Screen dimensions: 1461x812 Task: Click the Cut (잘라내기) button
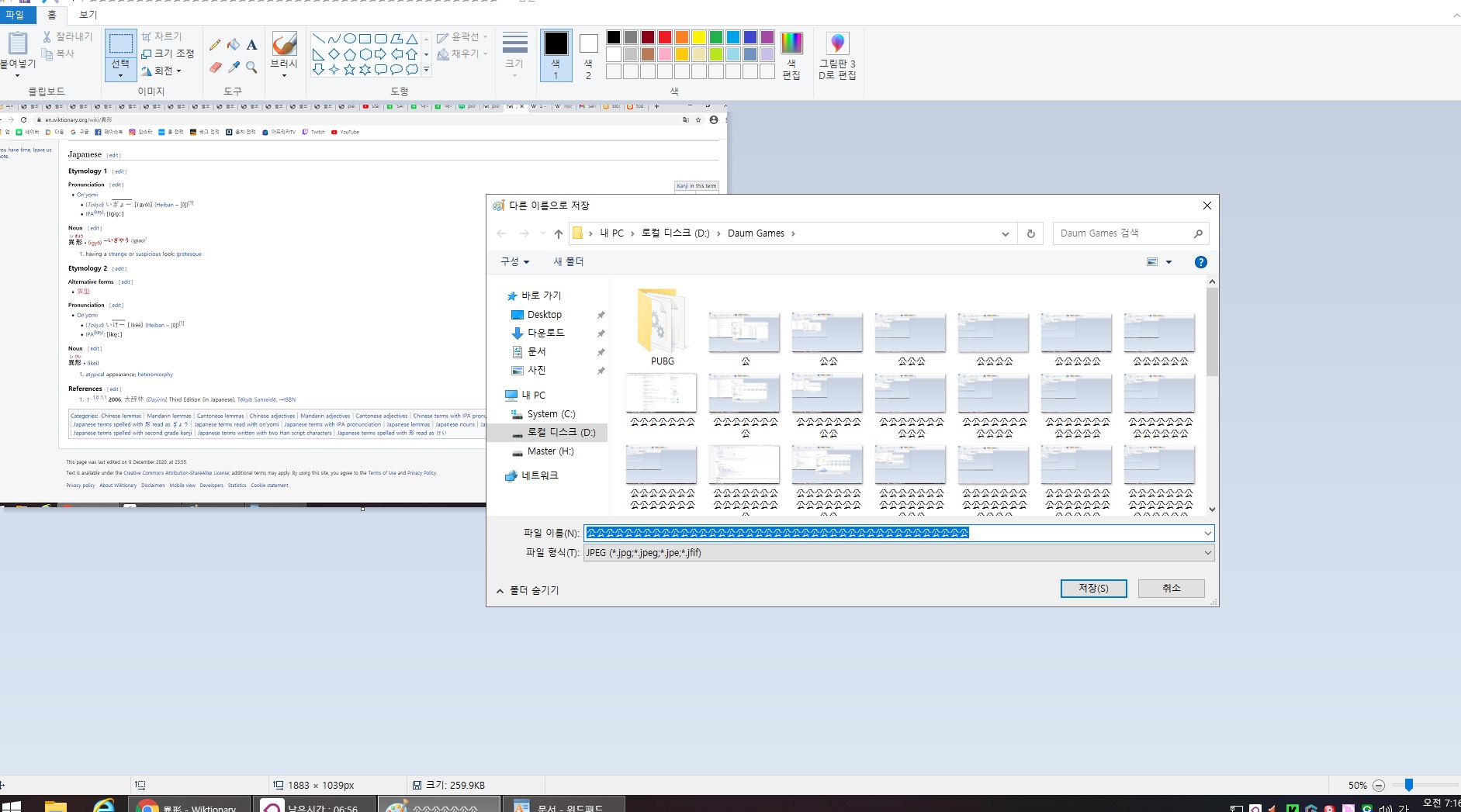(67, 36)
